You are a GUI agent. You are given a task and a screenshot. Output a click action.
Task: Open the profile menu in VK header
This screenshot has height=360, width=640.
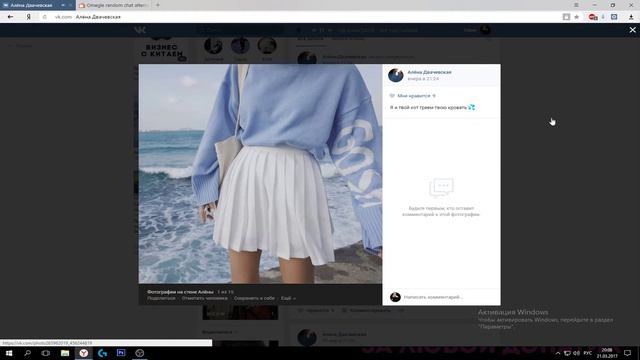tap(478, 30)
